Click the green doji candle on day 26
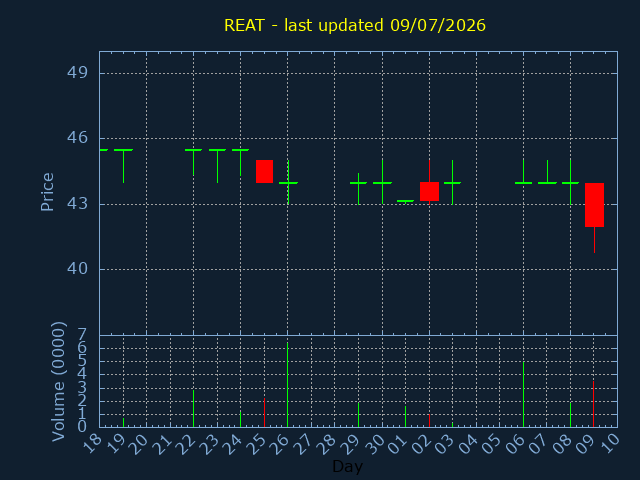This screenshot has height=480, width=640. pyautogui.click(x=288, y=182)
